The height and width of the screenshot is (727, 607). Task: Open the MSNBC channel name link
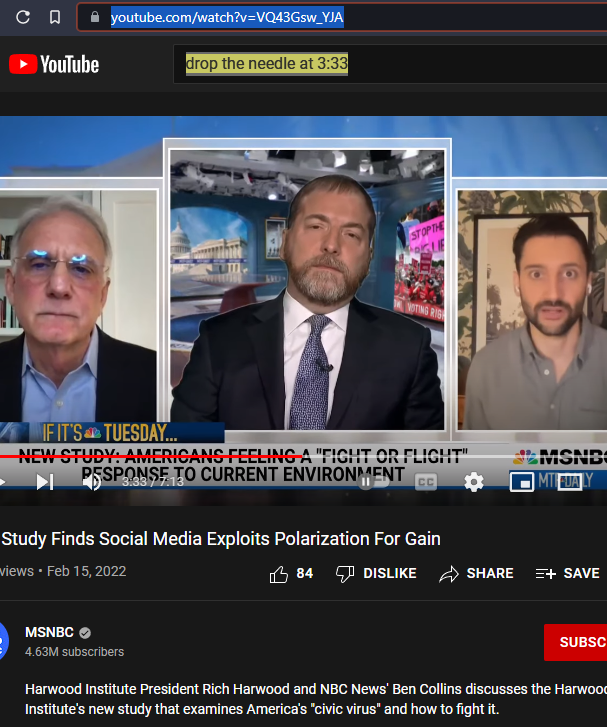[49, 632]
